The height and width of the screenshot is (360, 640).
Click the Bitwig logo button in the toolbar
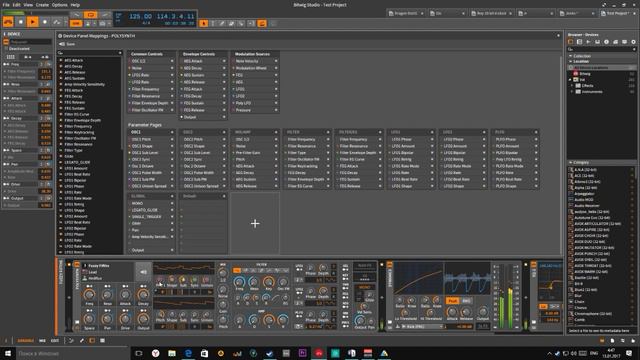(8, 22)
